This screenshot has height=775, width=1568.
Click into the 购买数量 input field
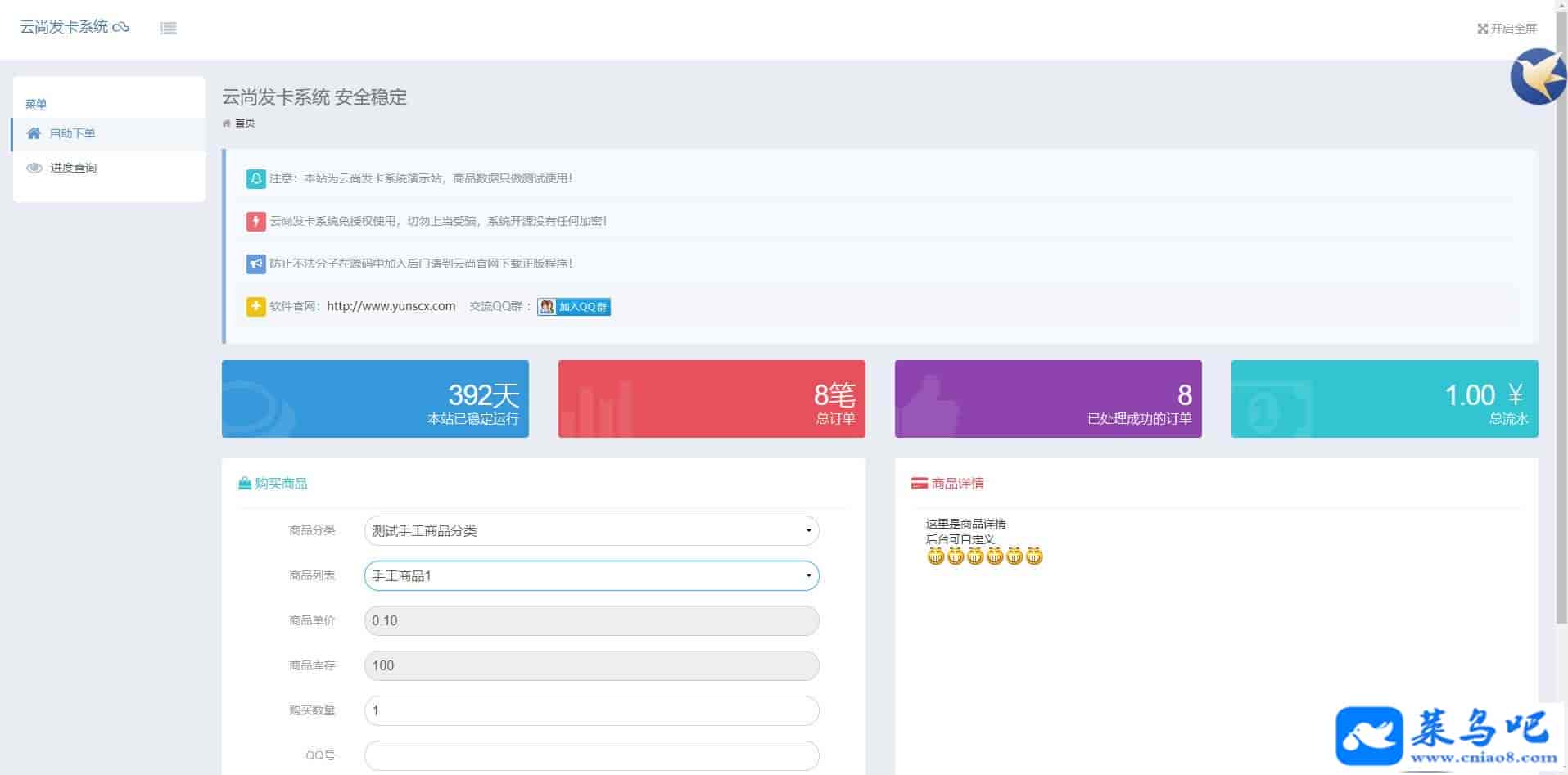click(x=590, y=710)
